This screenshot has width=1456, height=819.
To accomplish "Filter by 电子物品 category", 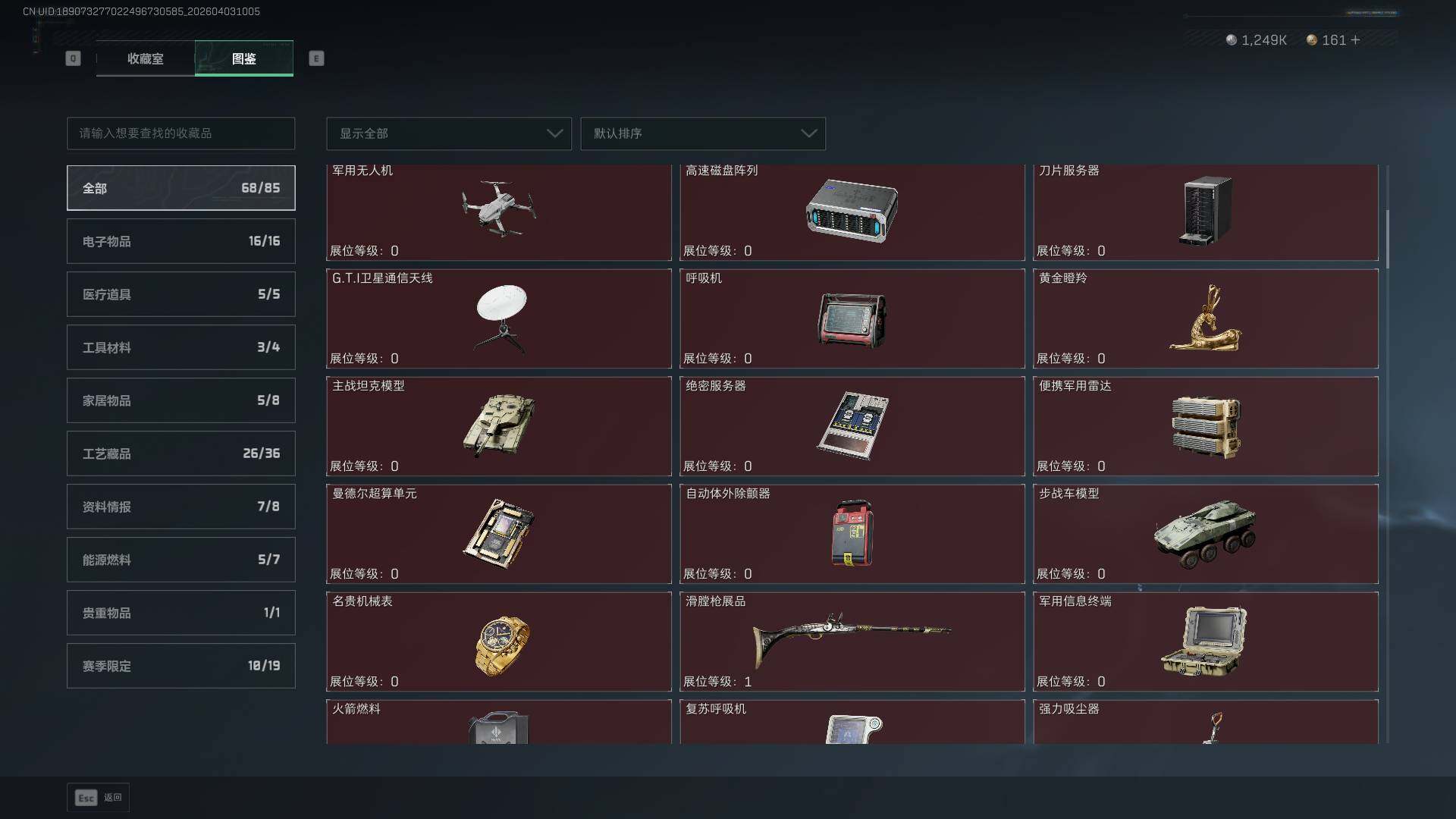I will click(x=181, y=241).
